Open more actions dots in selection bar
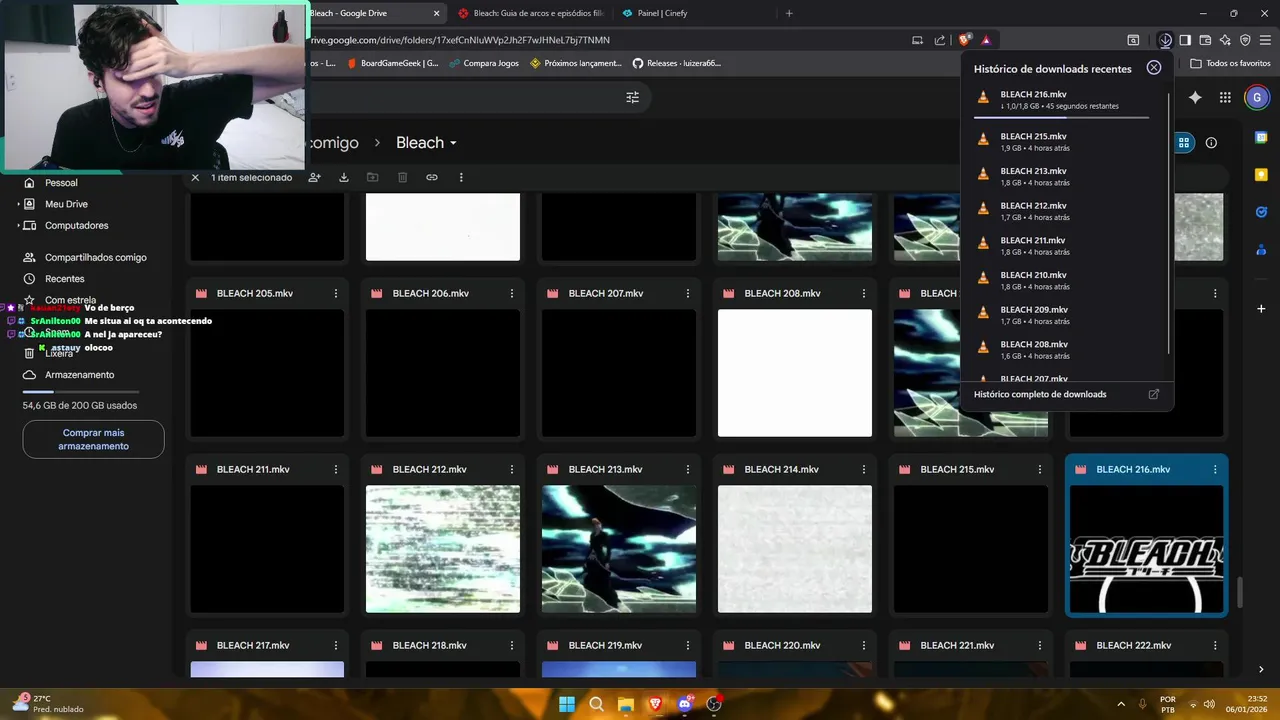 [x=461, y=177]
